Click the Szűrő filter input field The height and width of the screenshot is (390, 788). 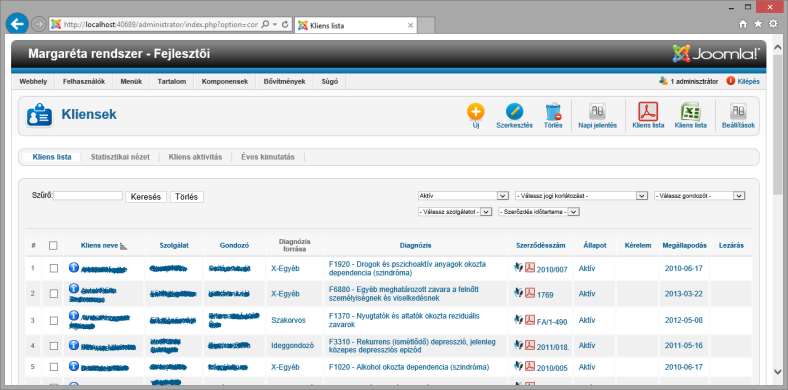click(x=88, y=196)
